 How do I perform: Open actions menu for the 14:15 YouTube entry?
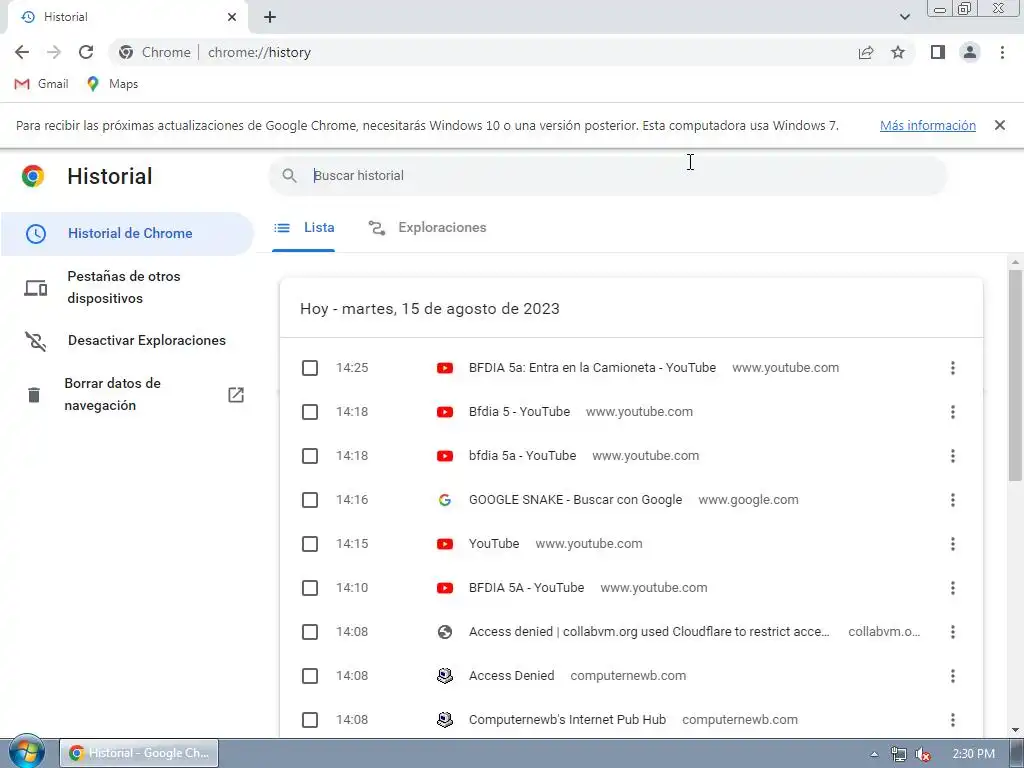coord(953,544)
